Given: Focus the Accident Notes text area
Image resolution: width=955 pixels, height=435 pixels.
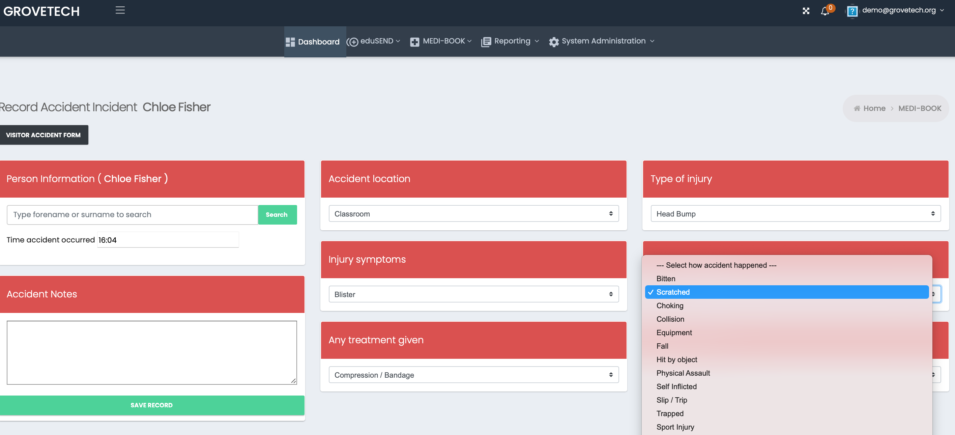Looking at the screenshot, I should click(x=152, y=352).
